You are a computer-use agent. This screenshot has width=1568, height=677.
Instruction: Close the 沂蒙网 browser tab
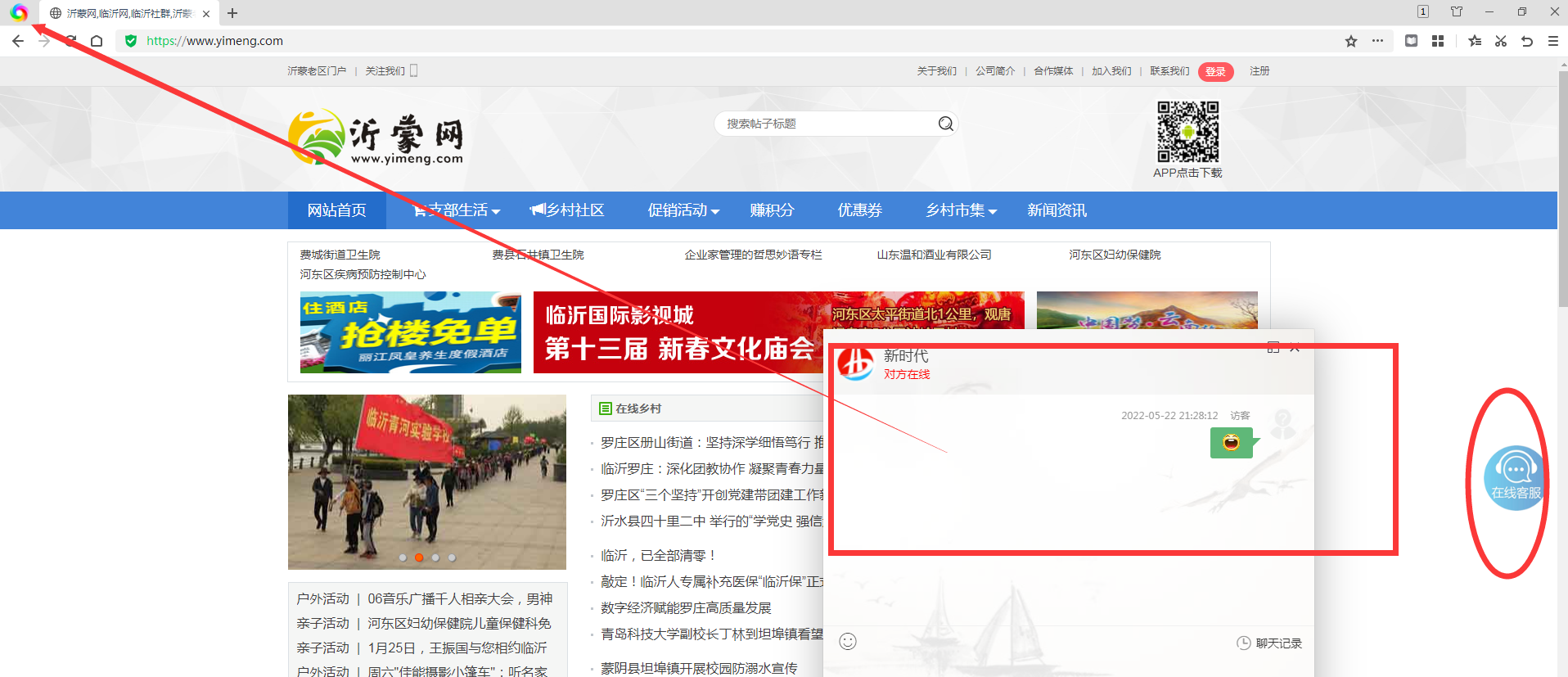(x=206, y=13)
